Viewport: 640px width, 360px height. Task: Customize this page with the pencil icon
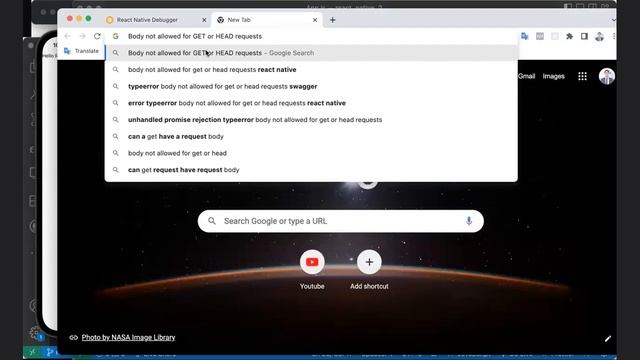pos(608,338)
